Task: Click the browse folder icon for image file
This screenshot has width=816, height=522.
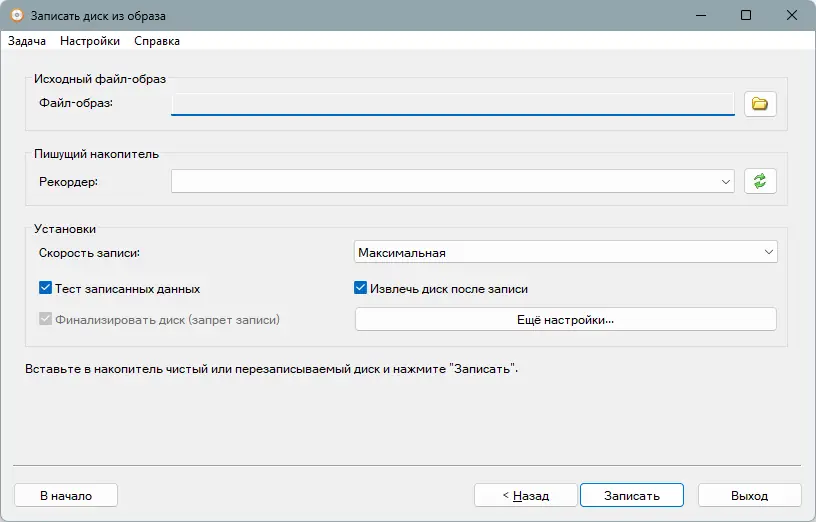Action: coord(760,103)
